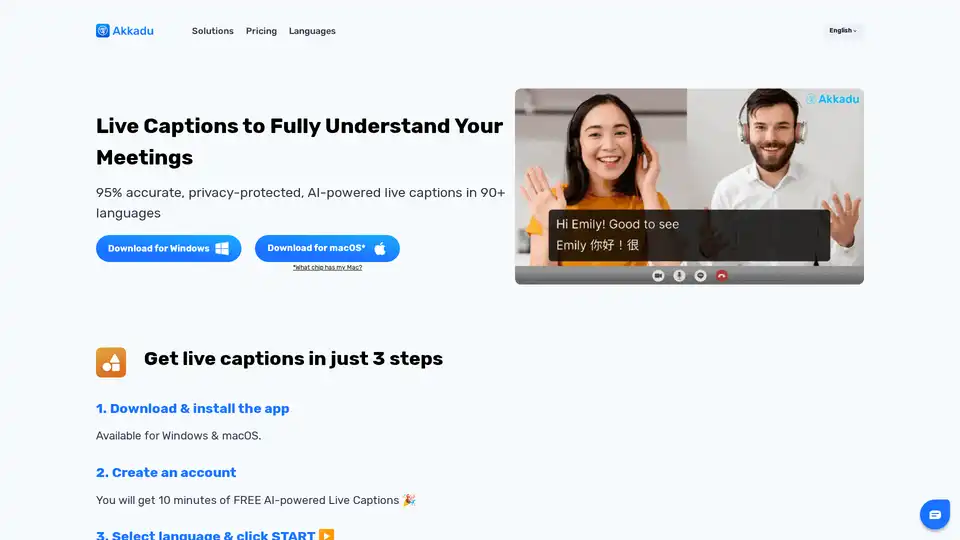Click the Akkadu logo icon in header
Viewport: 960px width, 540px height.
coord(103,31)
